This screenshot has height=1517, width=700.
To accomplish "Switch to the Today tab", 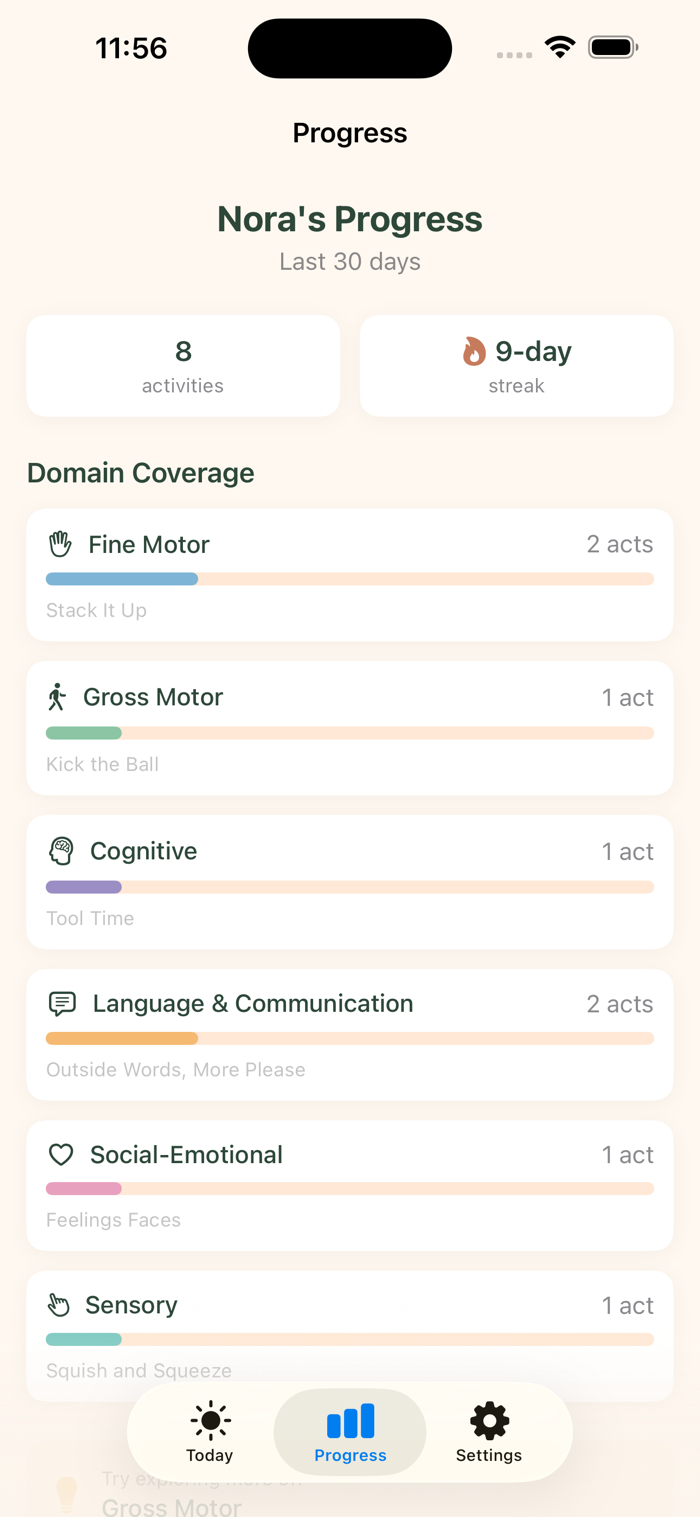I will [x=210, y=1432].
